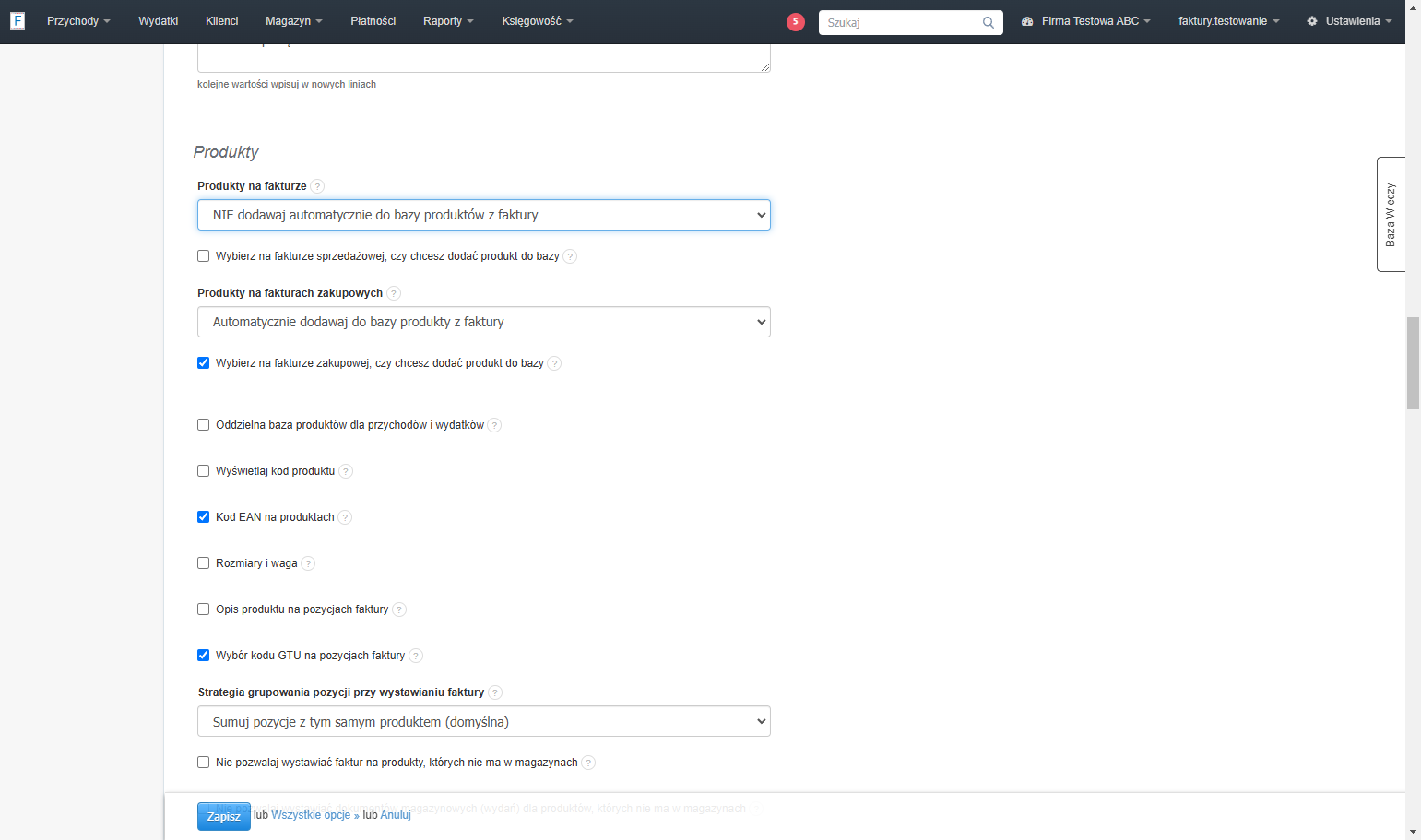Open help icon for Oddzielna baza produktów
The height and width of the screenshot is (840, 1421).
[494, 425]
